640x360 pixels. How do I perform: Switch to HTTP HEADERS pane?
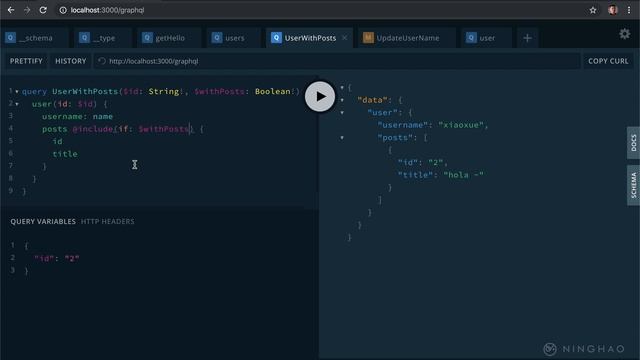tap(107, 221)
